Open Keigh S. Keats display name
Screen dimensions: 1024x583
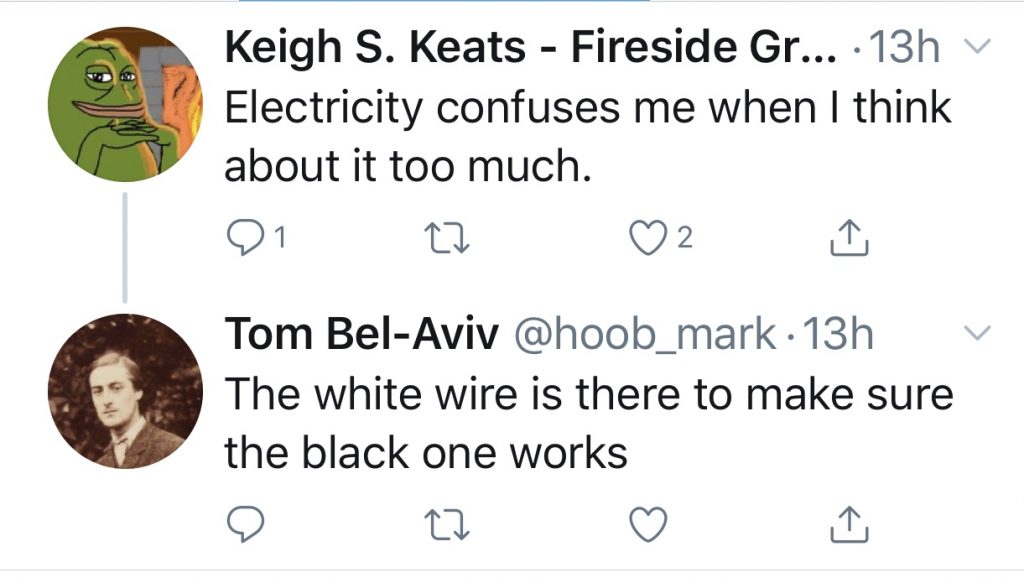tap(530, 48)
